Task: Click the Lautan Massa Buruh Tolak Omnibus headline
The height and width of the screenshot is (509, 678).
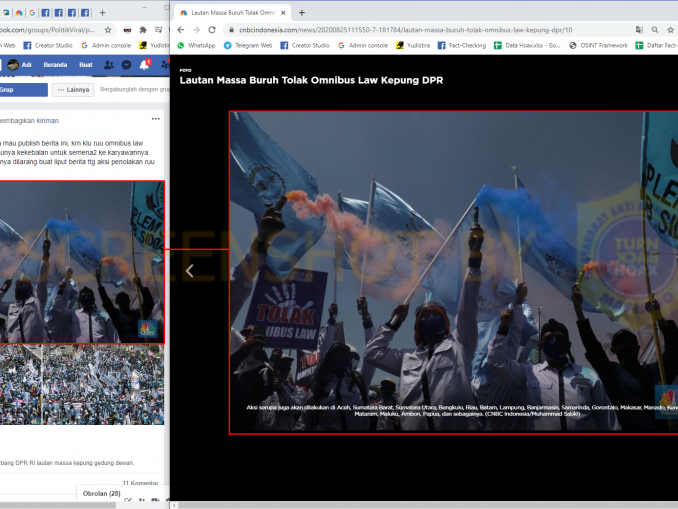Action: 311,80
